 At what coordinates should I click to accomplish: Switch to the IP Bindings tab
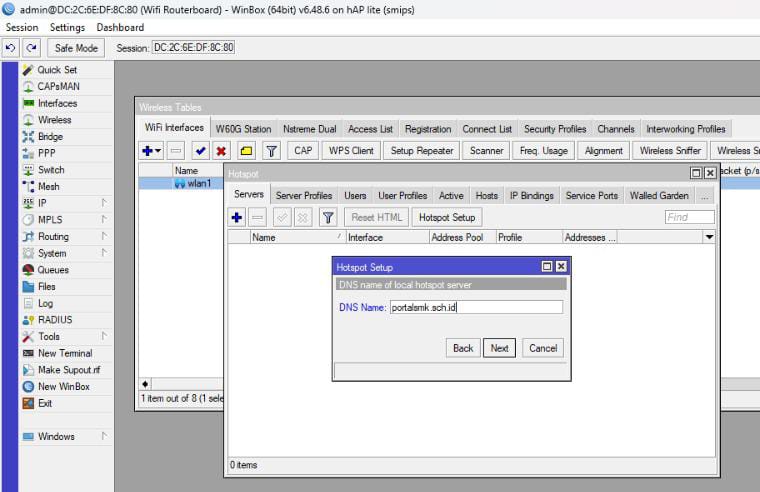pos(532,196)
